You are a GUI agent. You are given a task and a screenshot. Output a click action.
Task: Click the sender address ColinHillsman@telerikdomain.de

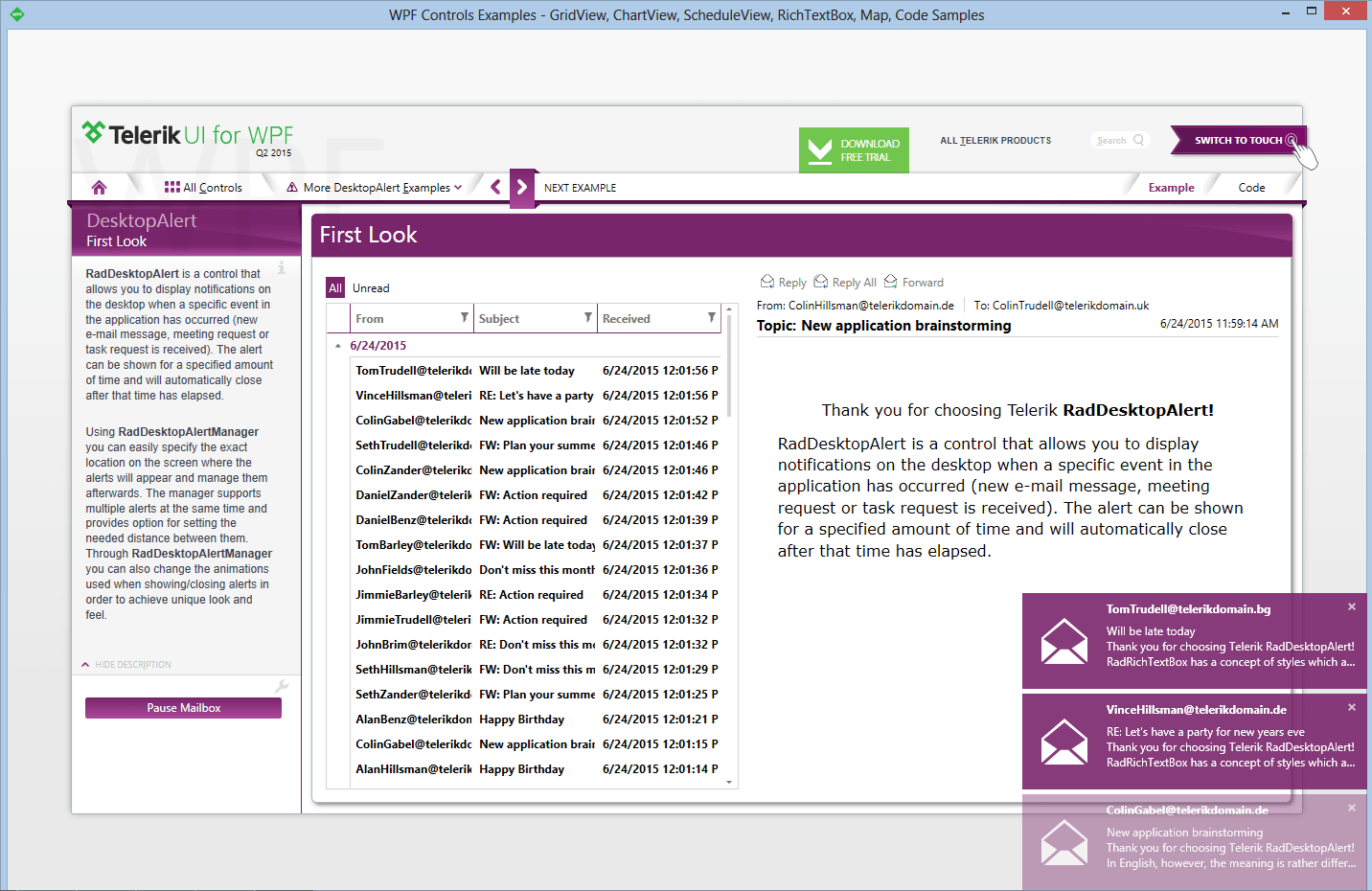tap(871, 306)
